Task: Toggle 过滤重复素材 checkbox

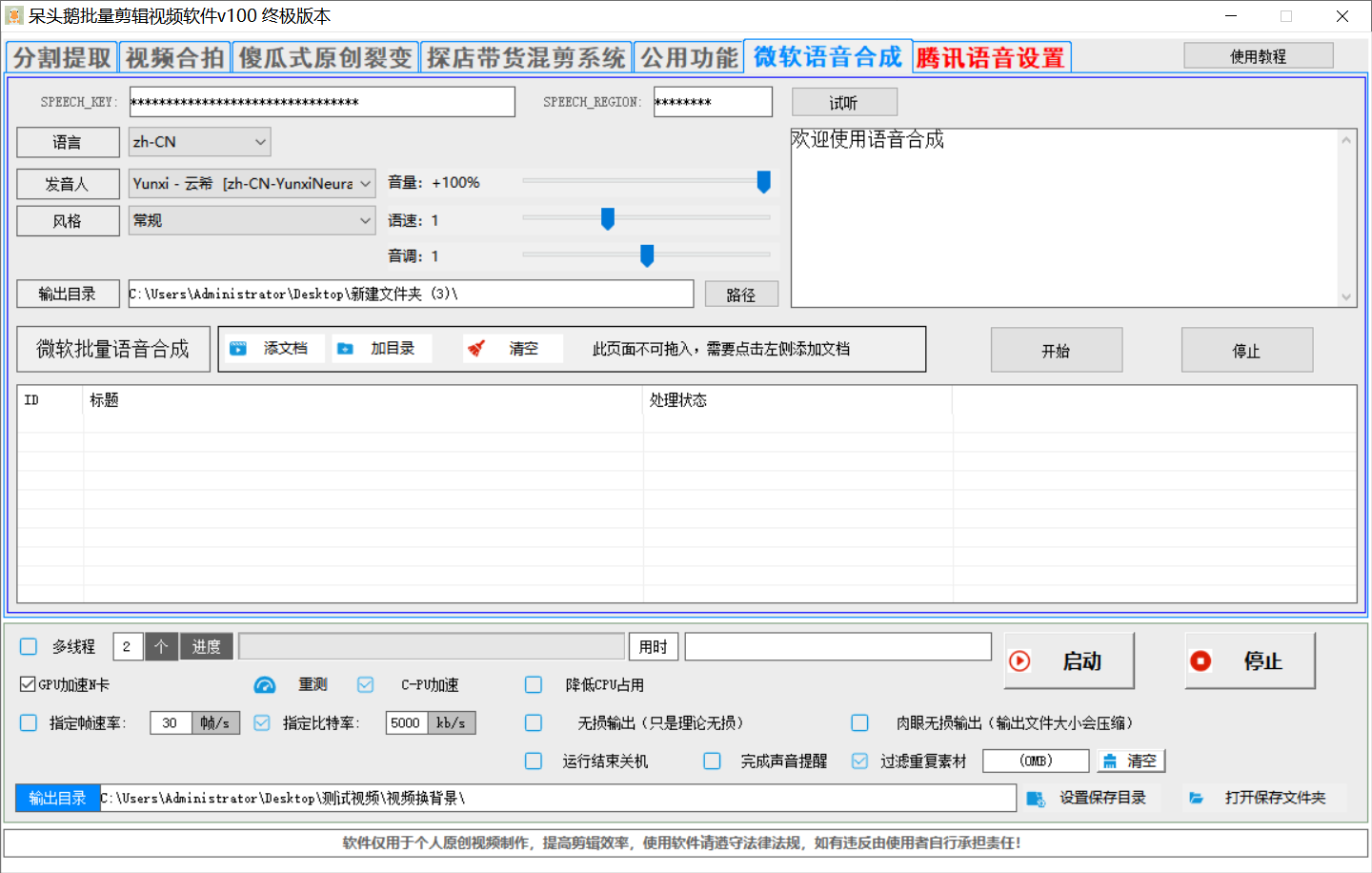Action: [x=859, y=761]
